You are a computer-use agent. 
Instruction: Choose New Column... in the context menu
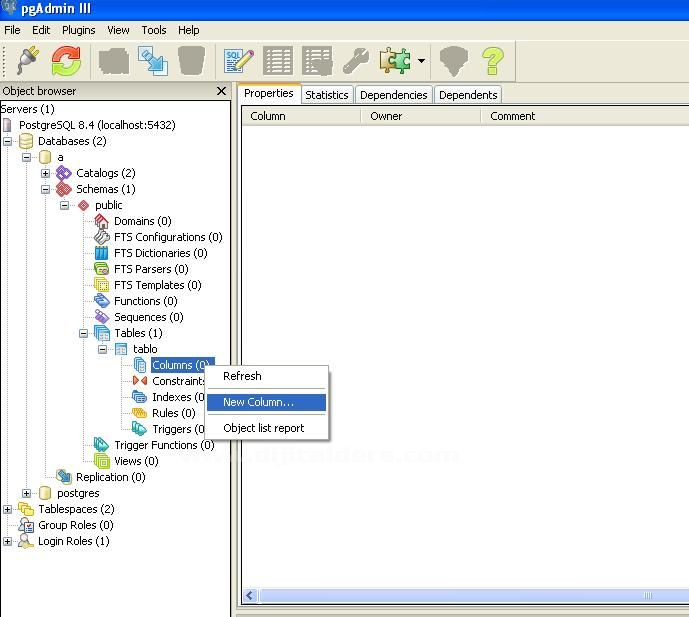266,402
